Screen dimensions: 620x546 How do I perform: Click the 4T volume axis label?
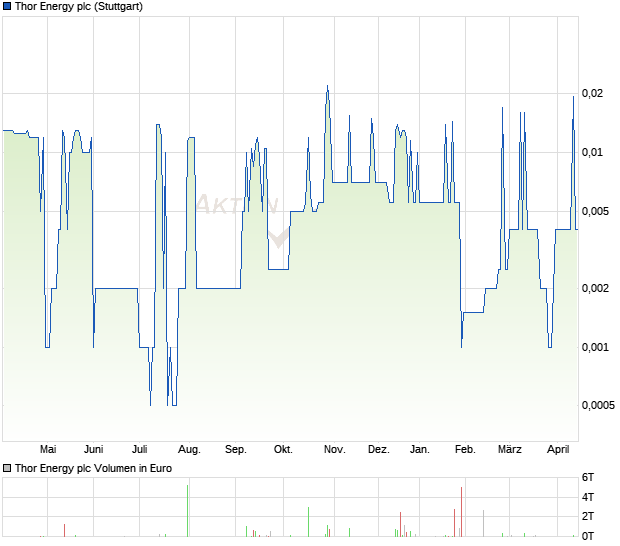pyautogui.click(x=588, y=497)
